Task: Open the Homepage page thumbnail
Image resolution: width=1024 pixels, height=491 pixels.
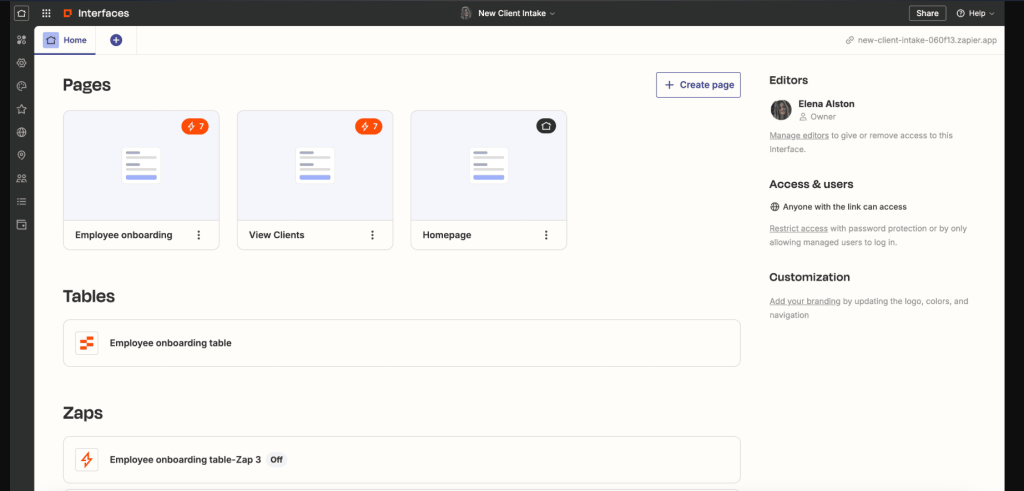Action: pos(488,165)
